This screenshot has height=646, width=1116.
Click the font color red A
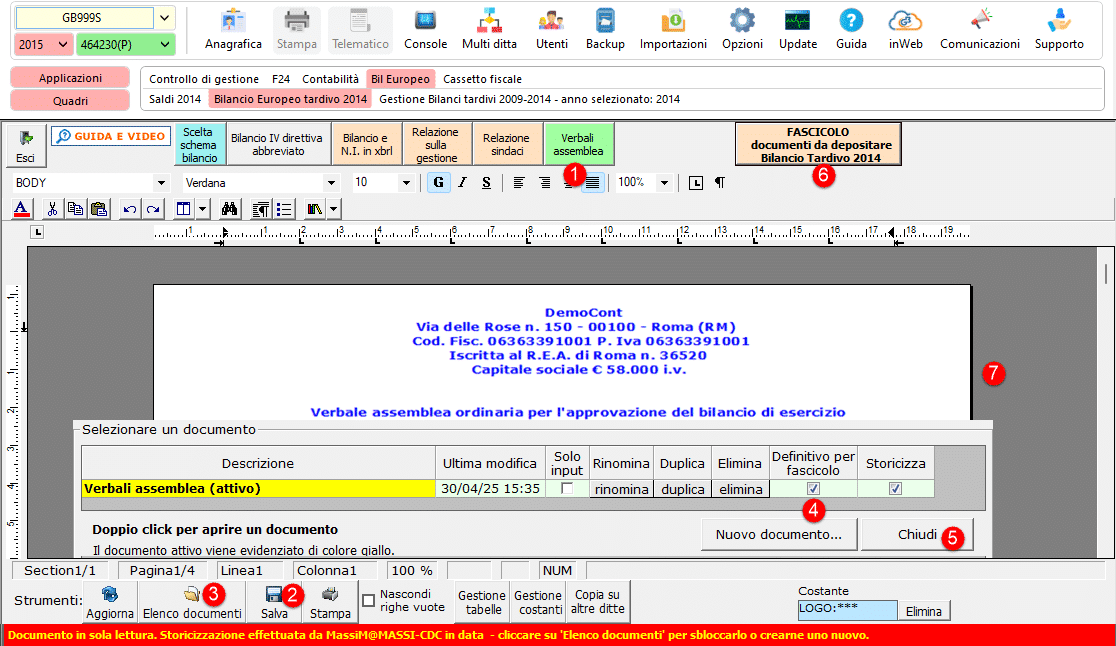[x=23, y=209]
